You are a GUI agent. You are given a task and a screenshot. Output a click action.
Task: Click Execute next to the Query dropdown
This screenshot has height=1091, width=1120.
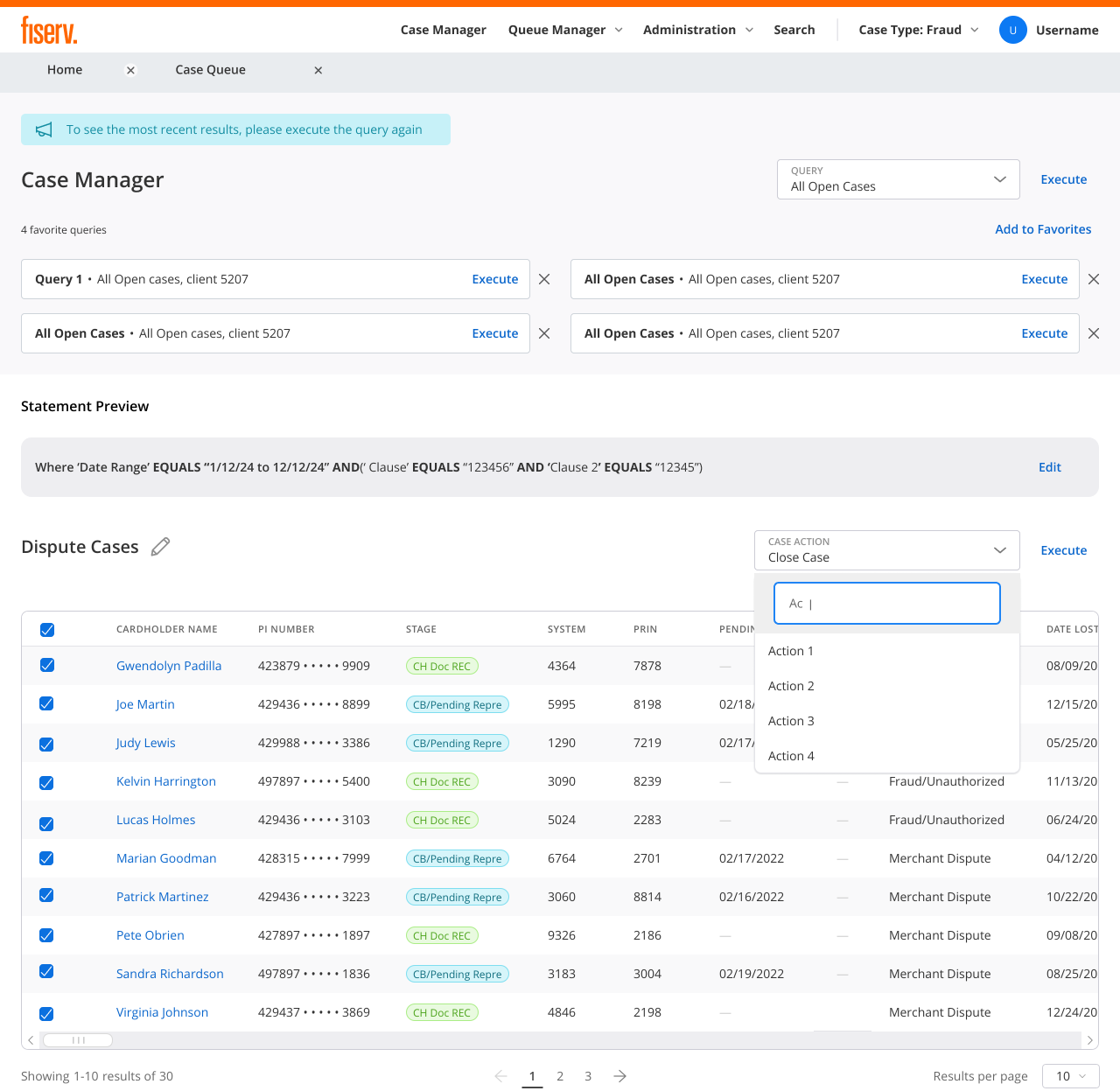click(1063, 179)
